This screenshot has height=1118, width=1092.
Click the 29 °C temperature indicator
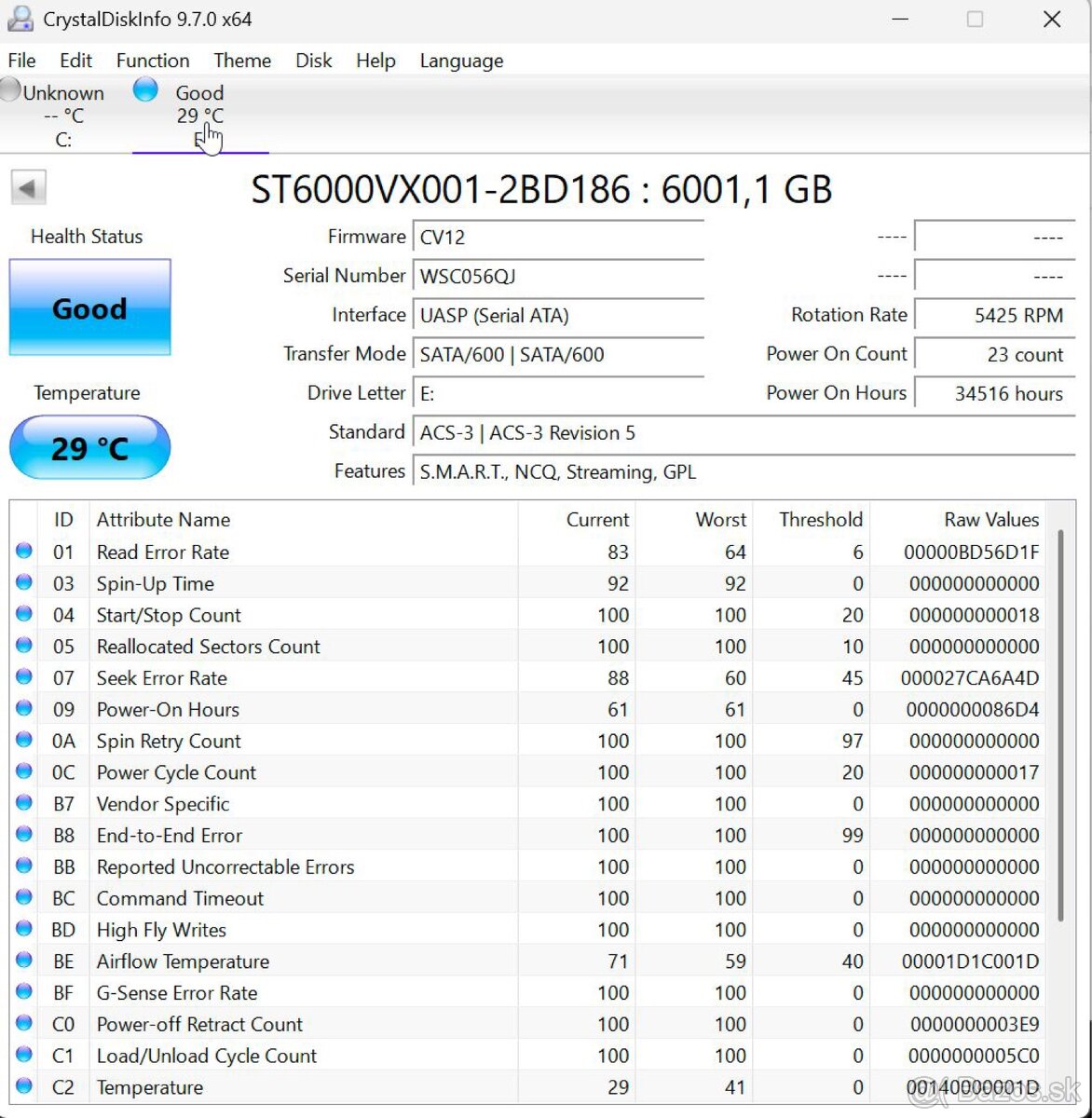coord(89,448)
